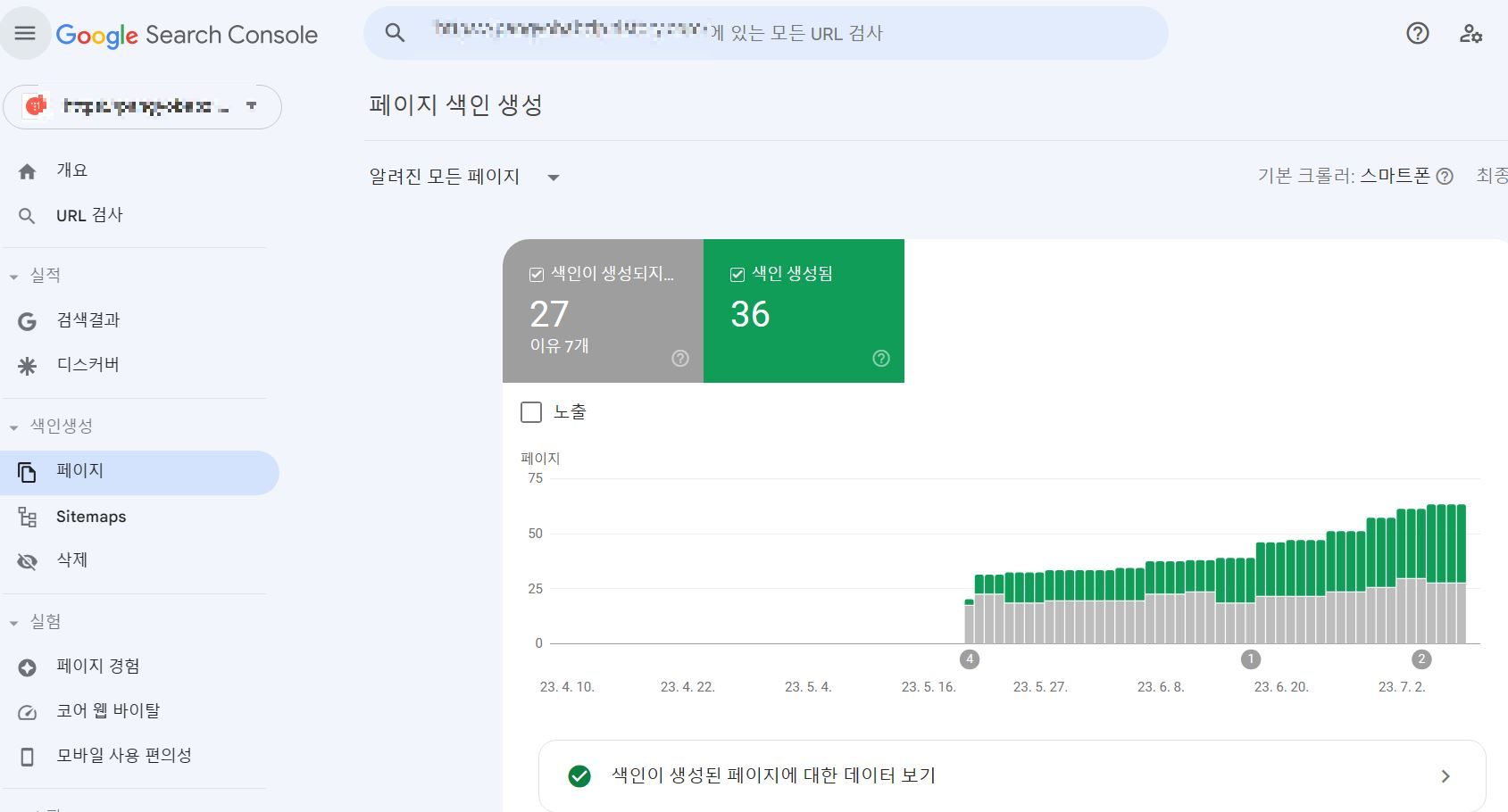Viewport: 1508px width, 812px height.
Task: Click the Google G icon for 검색결과
Action: 28,321
